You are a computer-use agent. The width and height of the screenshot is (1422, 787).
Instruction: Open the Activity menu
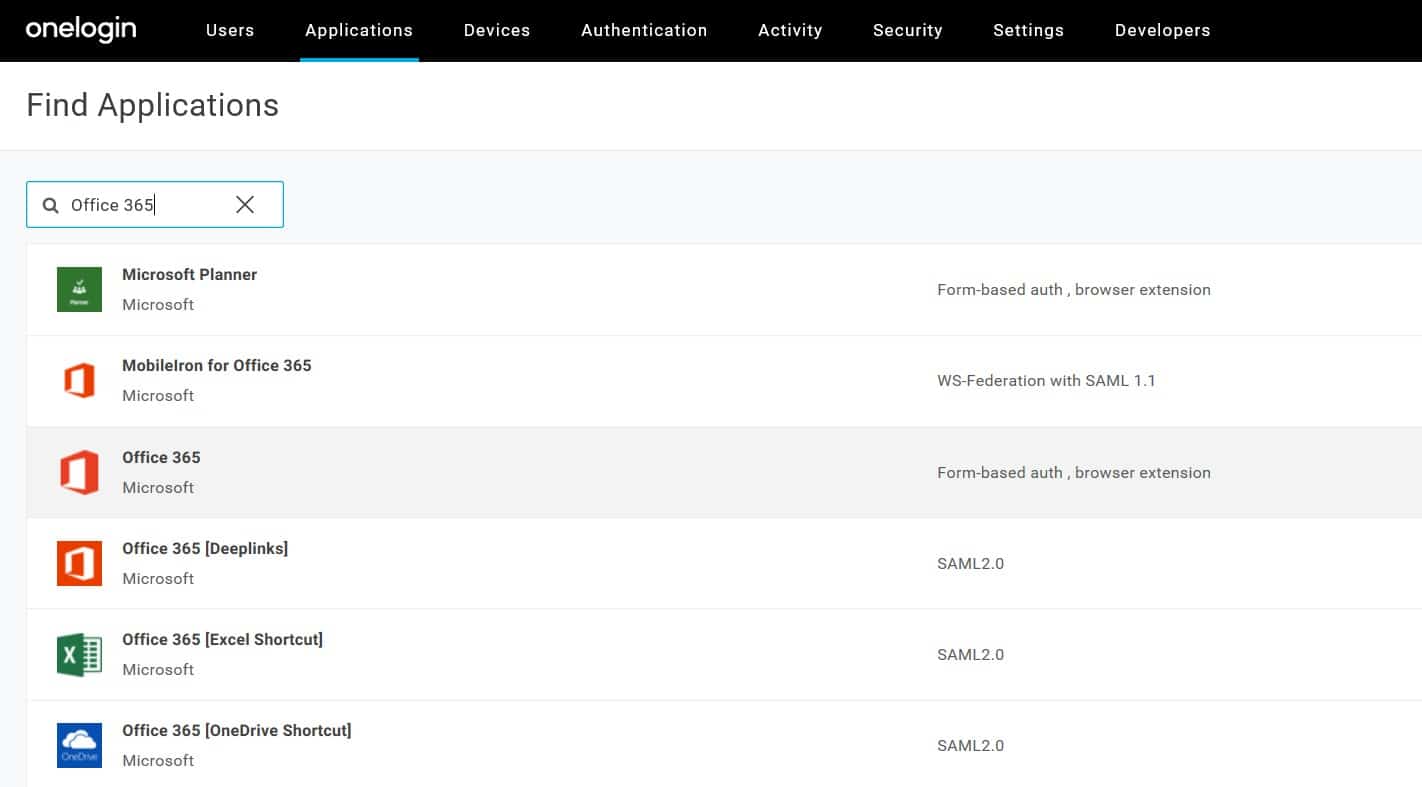click(x=790, y=30)
